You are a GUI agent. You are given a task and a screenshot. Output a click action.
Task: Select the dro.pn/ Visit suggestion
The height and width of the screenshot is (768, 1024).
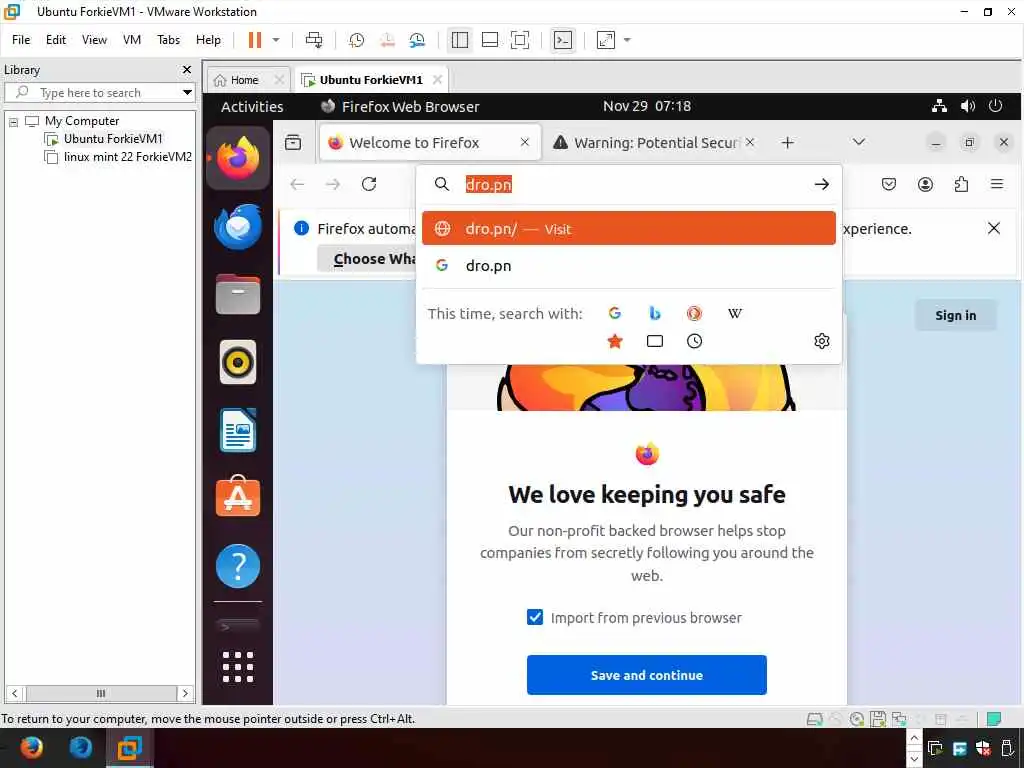628,229
